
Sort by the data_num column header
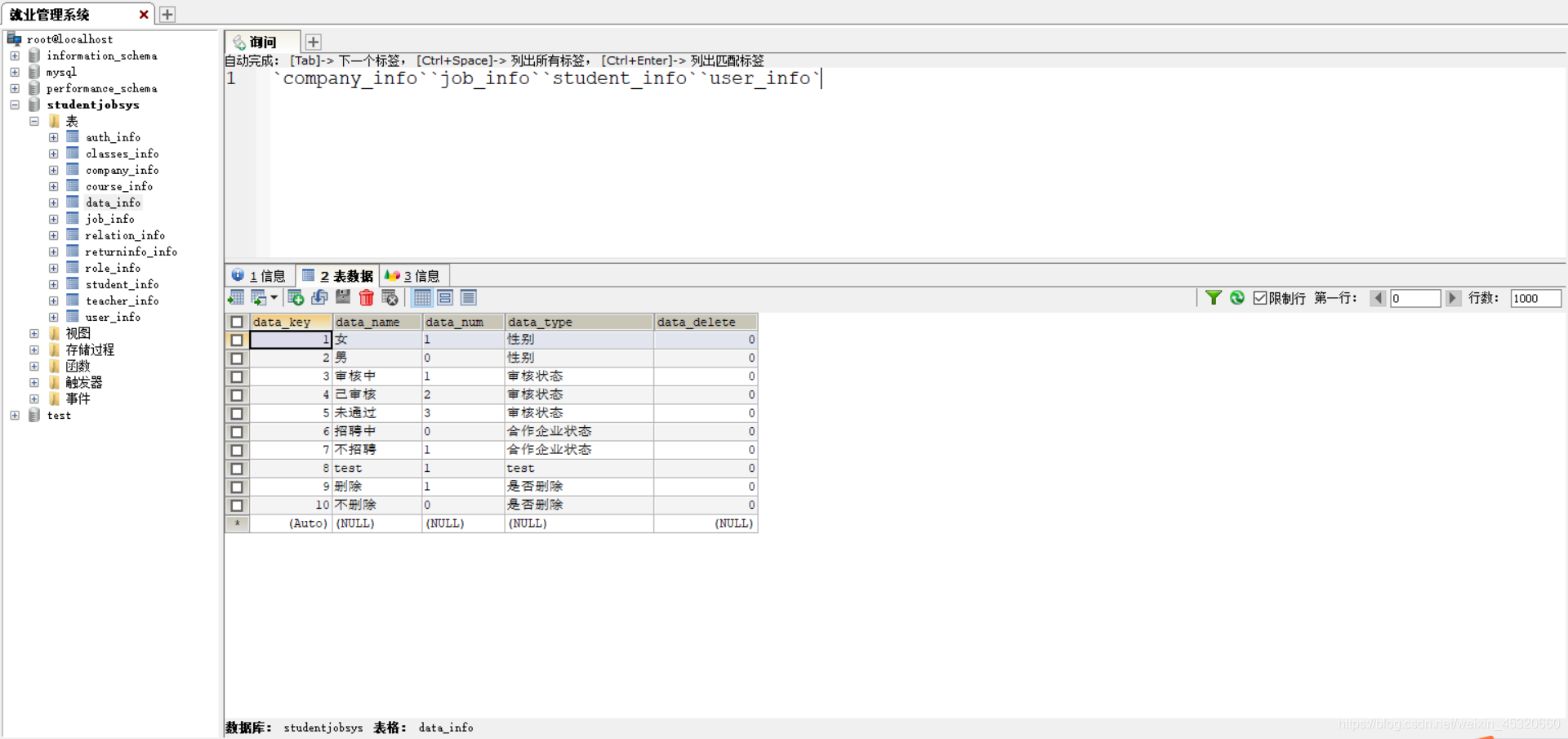(x=463, y=322)
